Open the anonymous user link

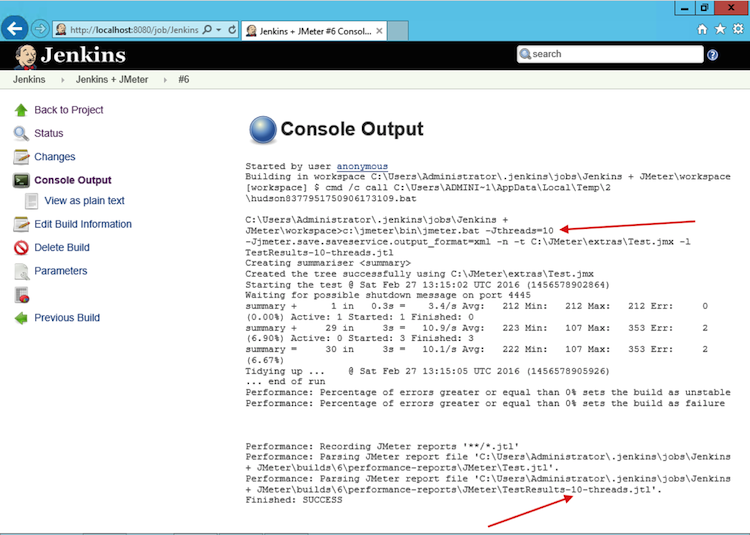point(362,166)
